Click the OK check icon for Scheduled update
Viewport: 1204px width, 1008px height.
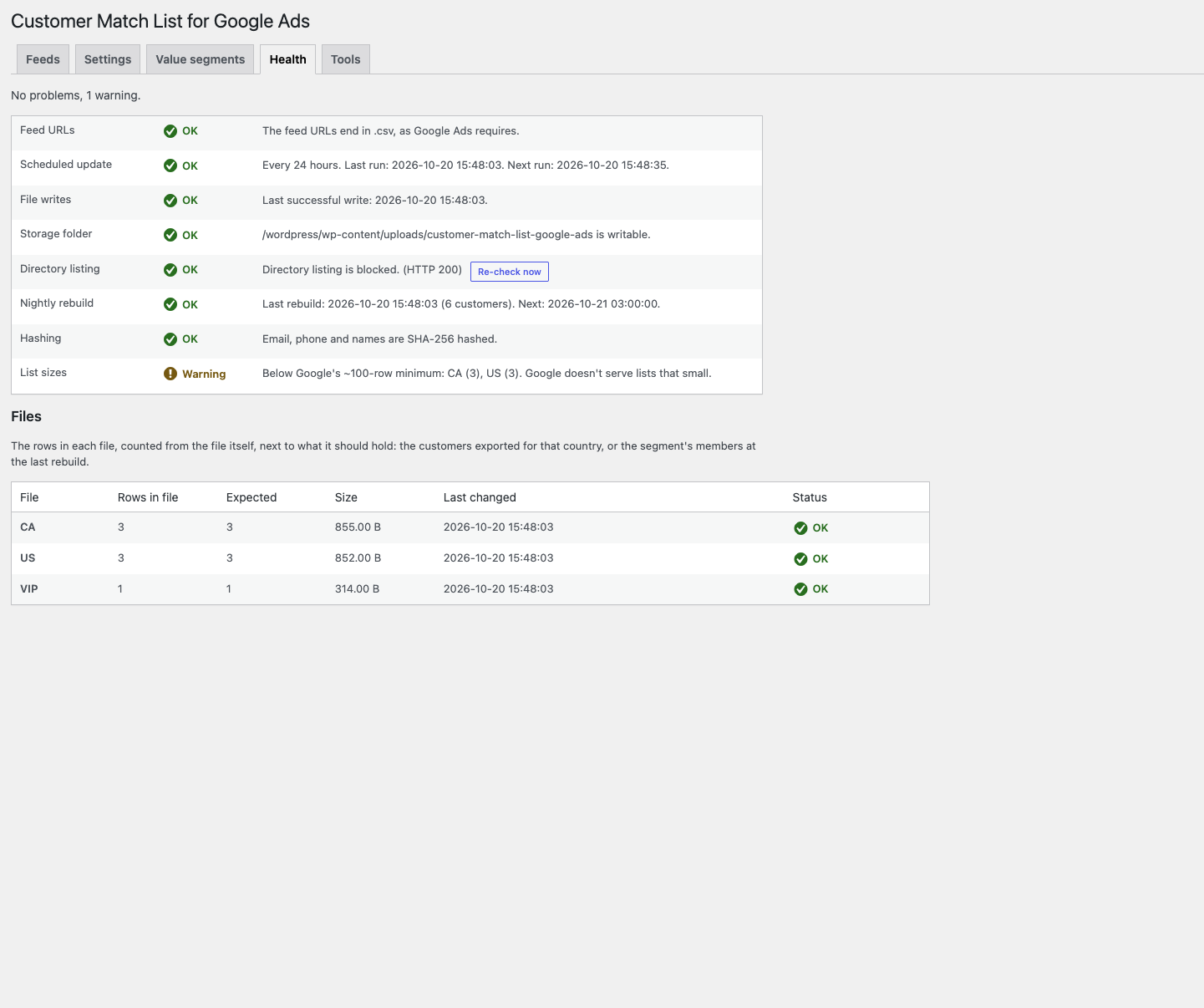(170, 165)
